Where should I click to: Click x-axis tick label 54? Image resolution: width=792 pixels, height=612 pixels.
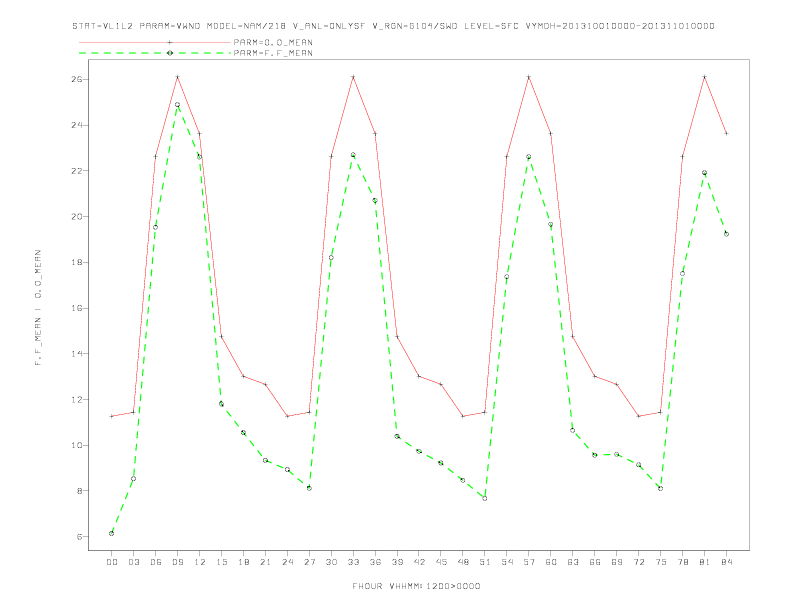tap(507, 562)
